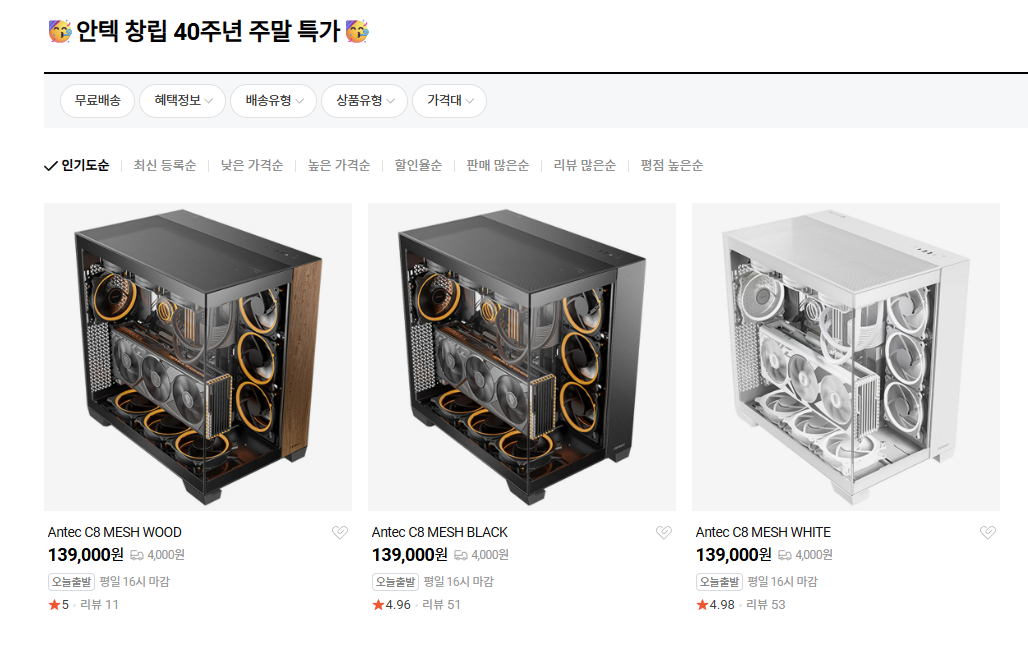Sort by 리뷰 많은순

point(584,165)
